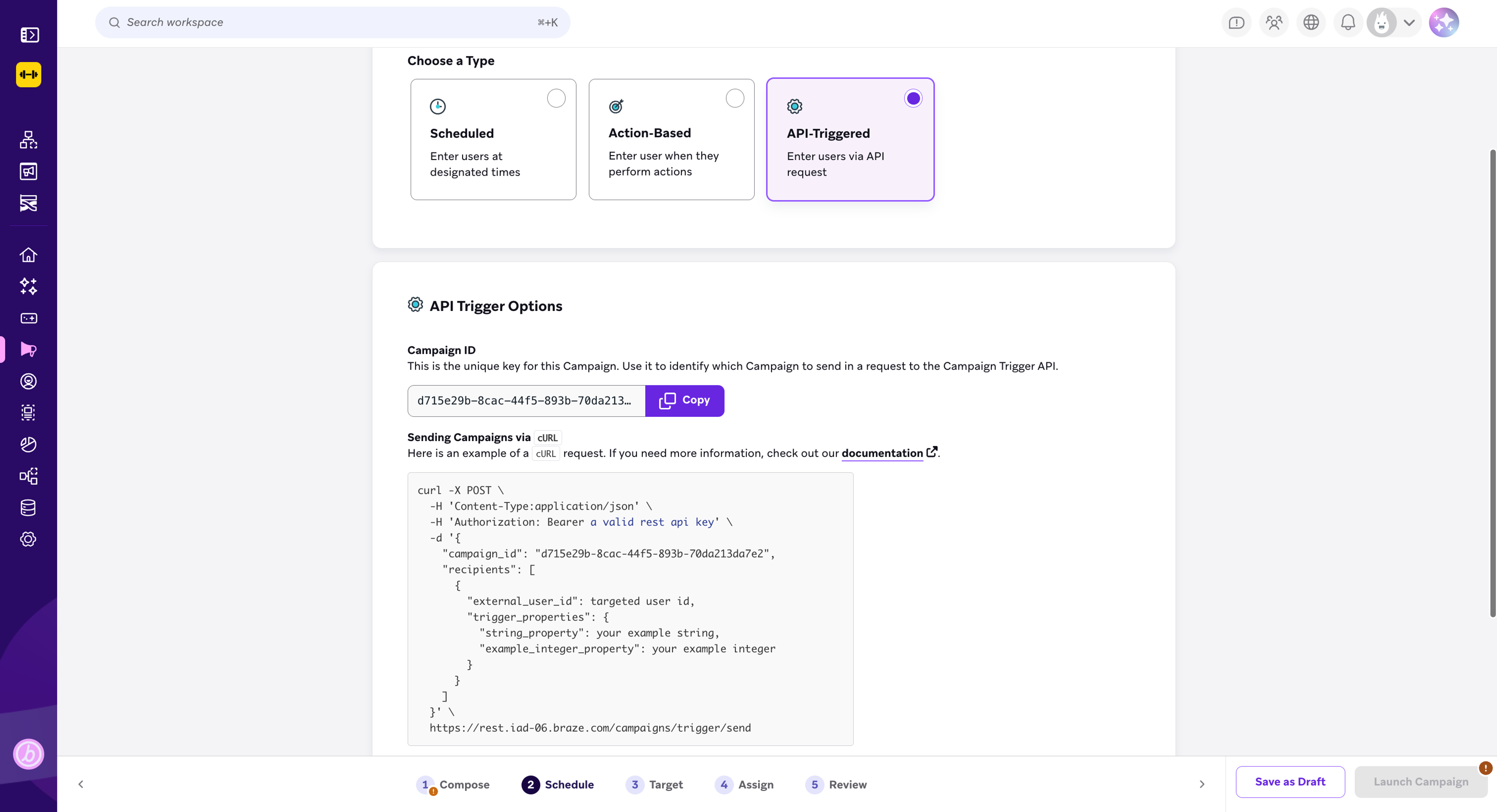
Task: Open the templates stack sidebar icon
Action: click(x=28, y=413)
